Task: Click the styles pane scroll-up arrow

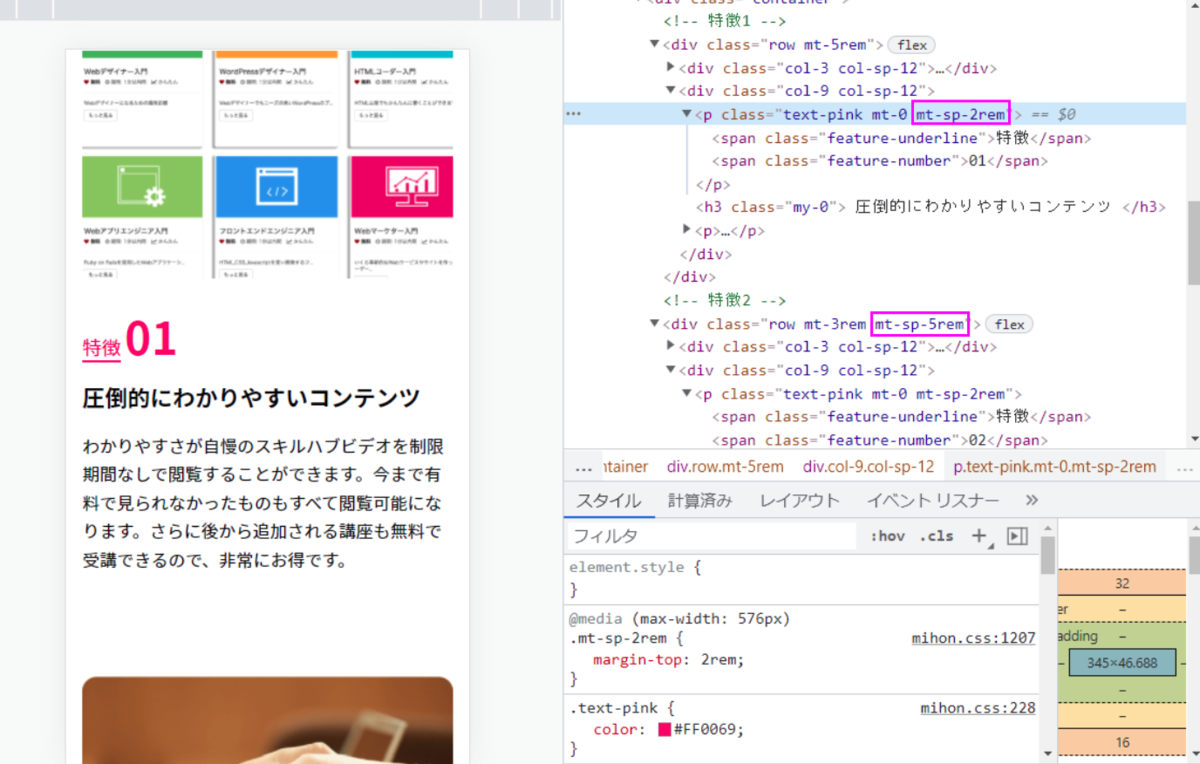Action: pyautogui.click(x=1047, y=528)
